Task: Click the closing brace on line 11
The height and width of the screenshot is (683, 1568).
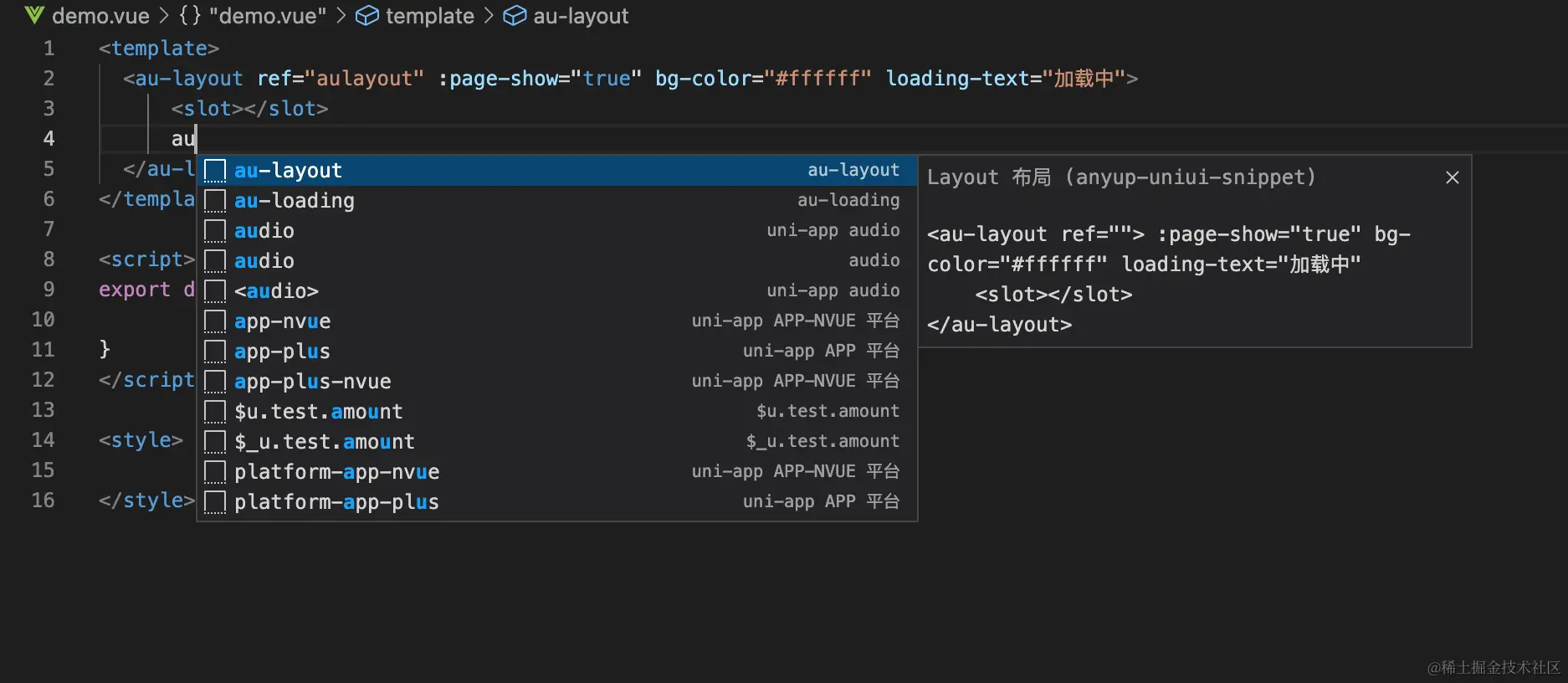Action: tap(105, 350)
